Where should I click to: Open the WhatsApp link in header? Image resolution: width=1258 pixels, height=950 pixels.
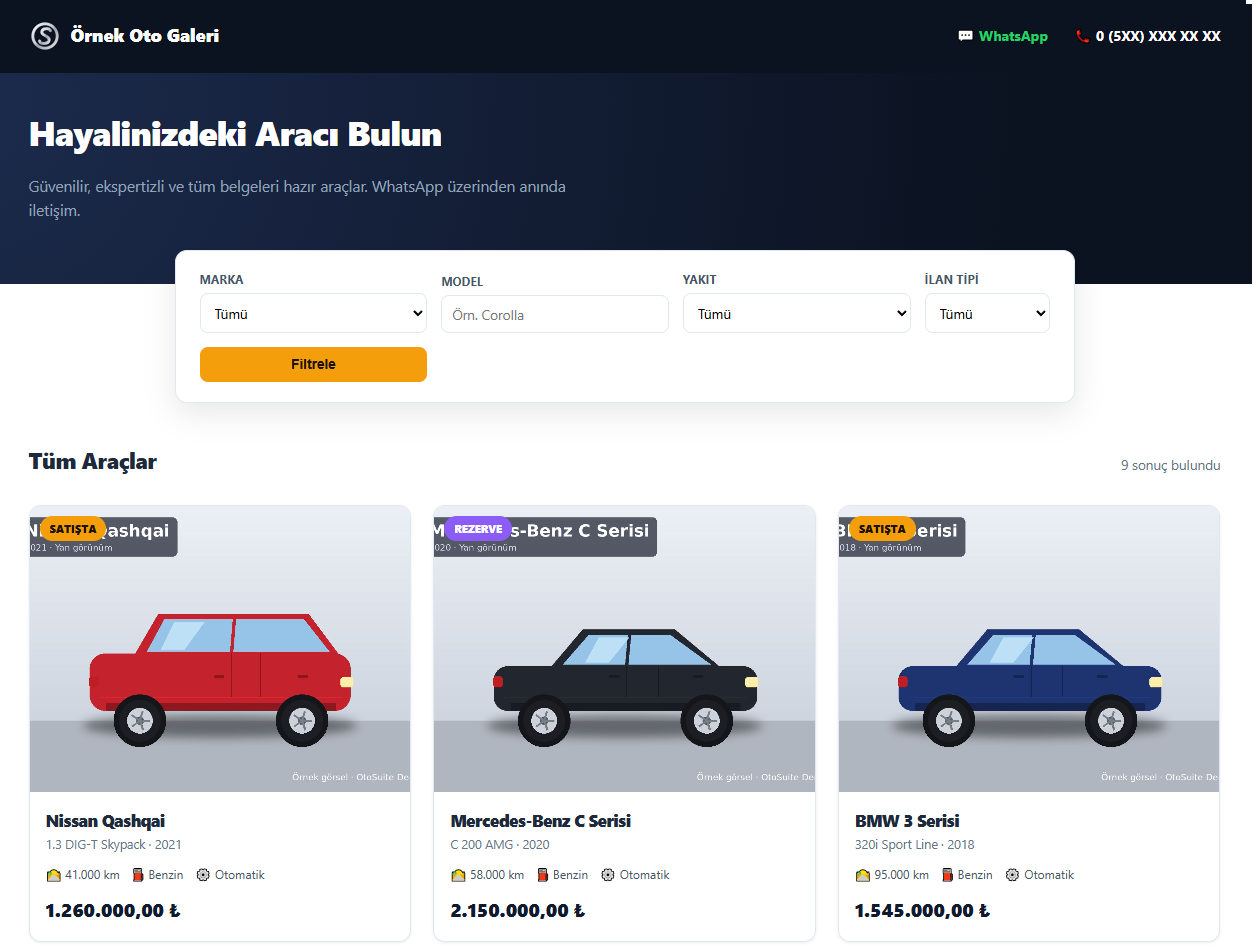(x=1003, y=36)
